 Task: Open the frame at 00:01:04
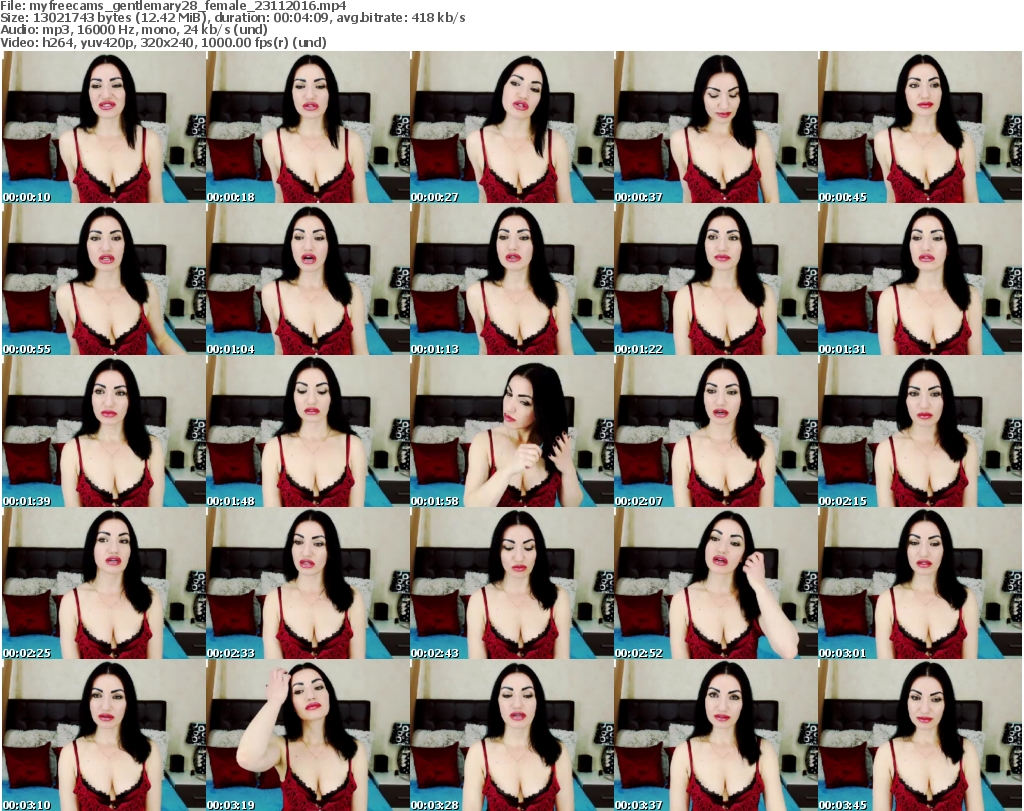(x=308, y=279)
